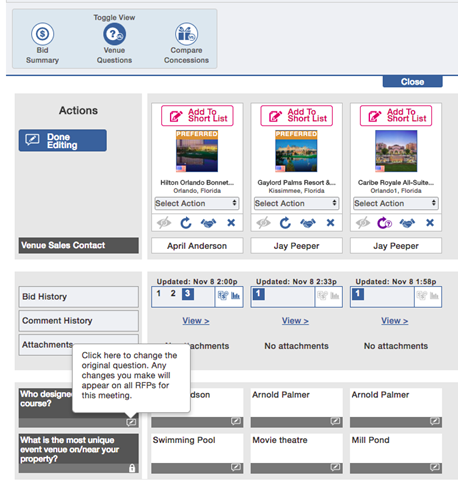
Task: Open the Select Action dropdown for Caribe Royale
Action: click(x=396, y=203)
